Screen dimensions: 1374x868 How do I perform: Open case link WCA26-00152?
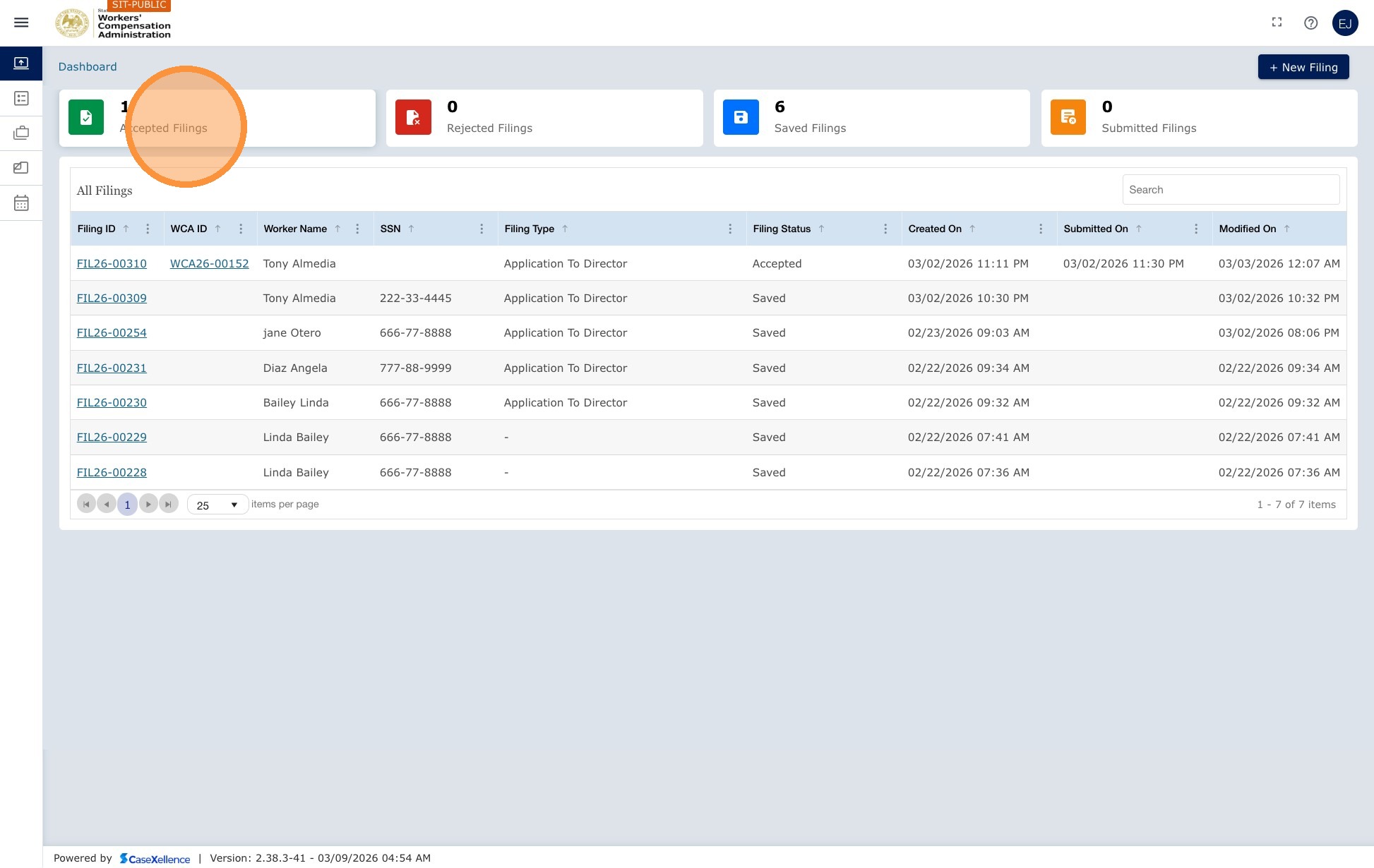(x=209, y=264)
